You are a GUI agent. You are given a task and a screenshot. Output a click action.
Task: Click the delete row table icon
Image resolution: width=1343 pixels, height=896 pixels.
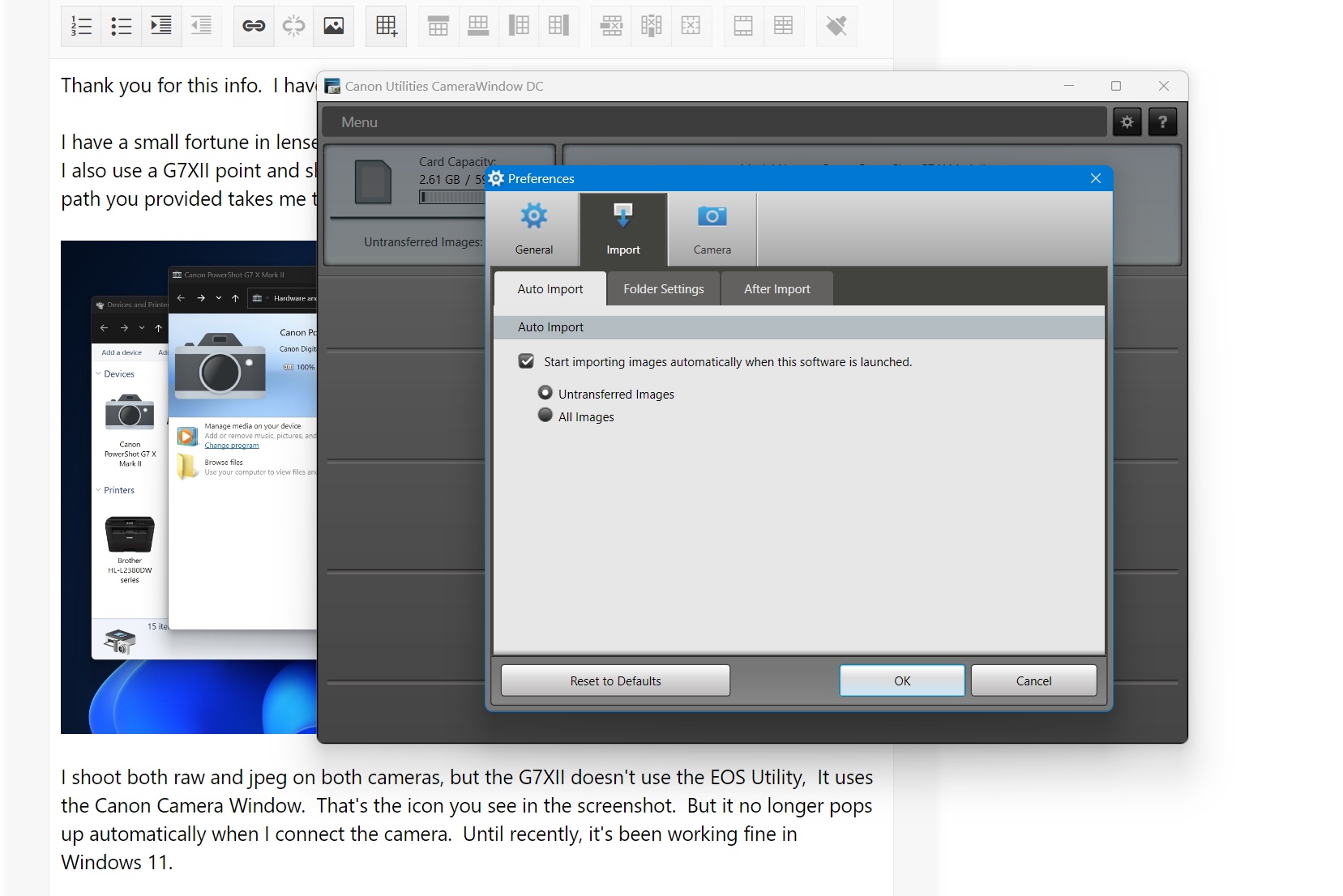[611, 26]
